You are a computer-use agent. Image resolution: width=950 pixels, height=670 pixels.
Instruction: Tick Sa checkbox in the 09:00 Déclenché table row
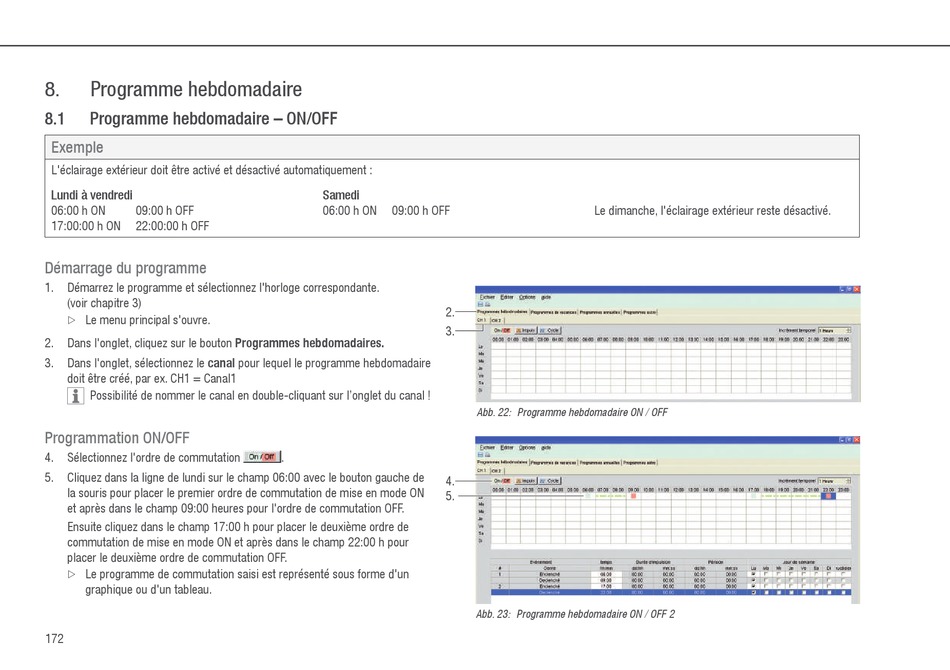[817, 580]
